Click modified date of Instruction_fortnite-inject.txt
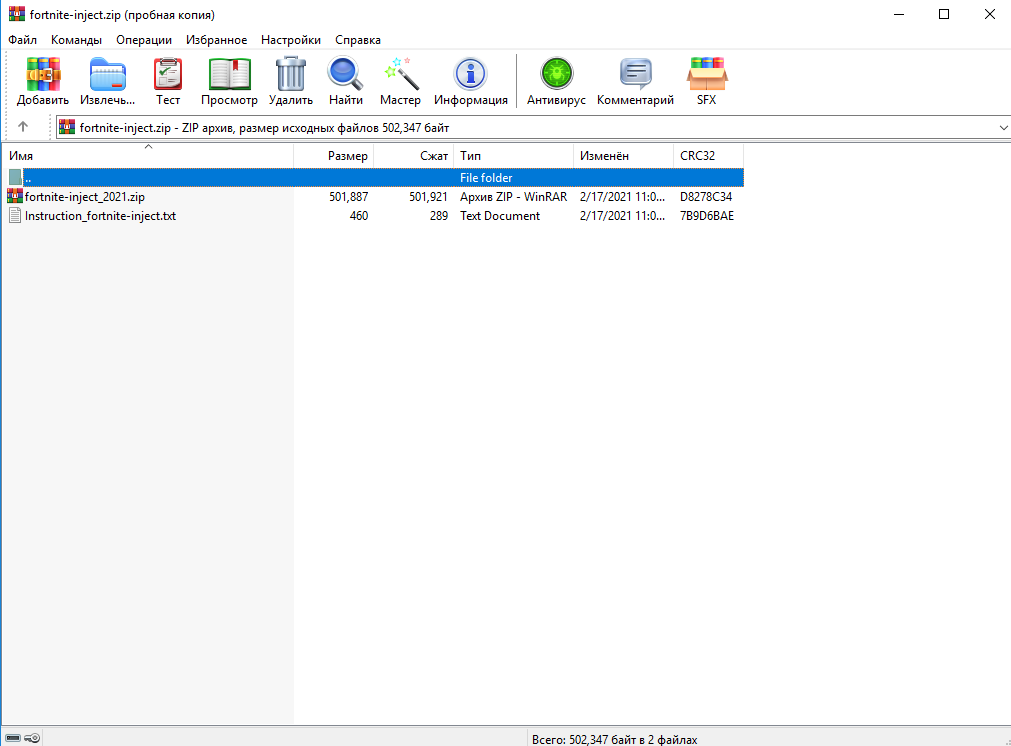Image resolution: width=1011 pixels, height=746 pixels. tap(622, 216)
